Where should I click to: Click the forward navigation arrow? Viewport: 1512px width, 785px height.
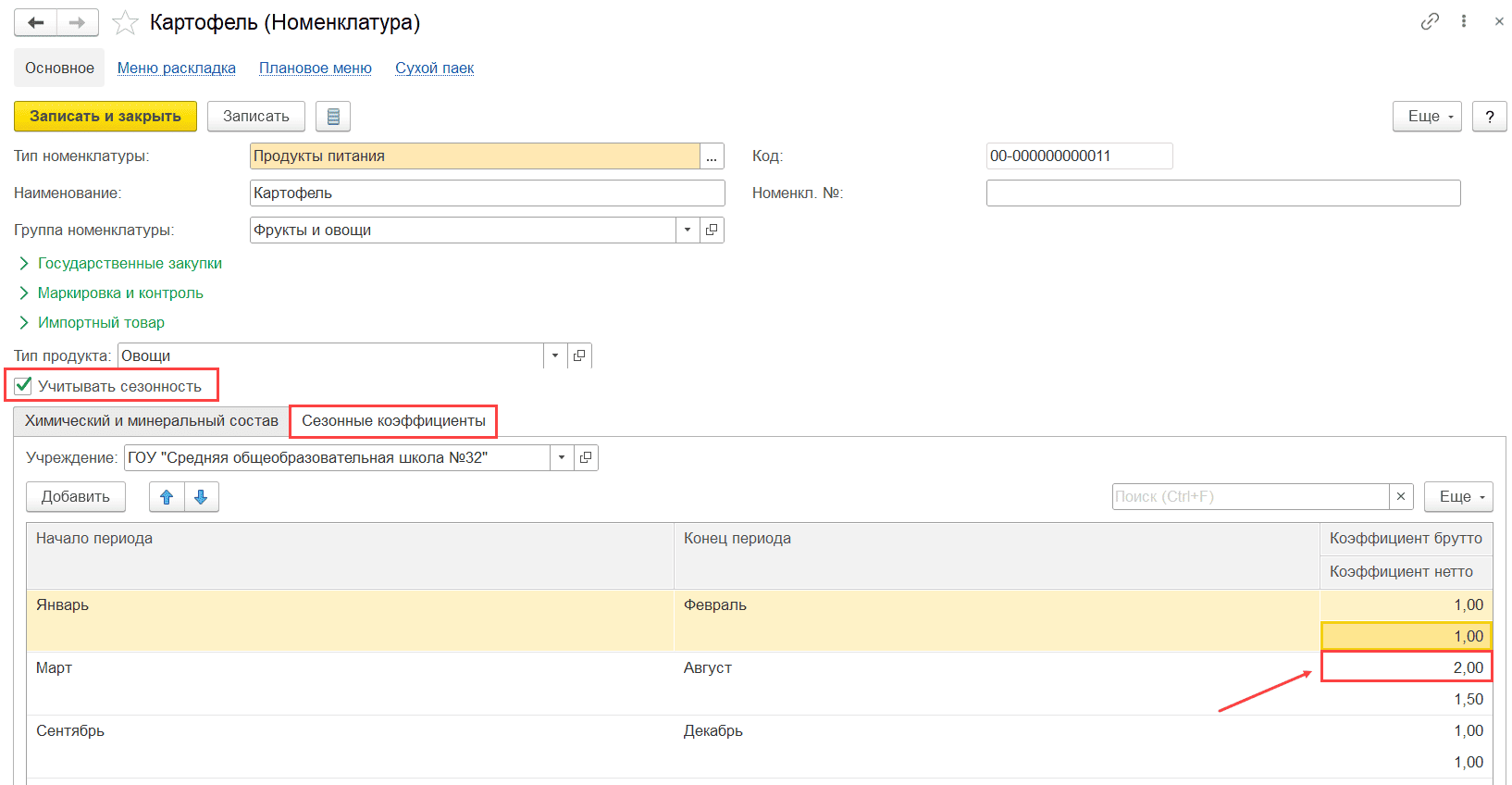coord(78,23)
